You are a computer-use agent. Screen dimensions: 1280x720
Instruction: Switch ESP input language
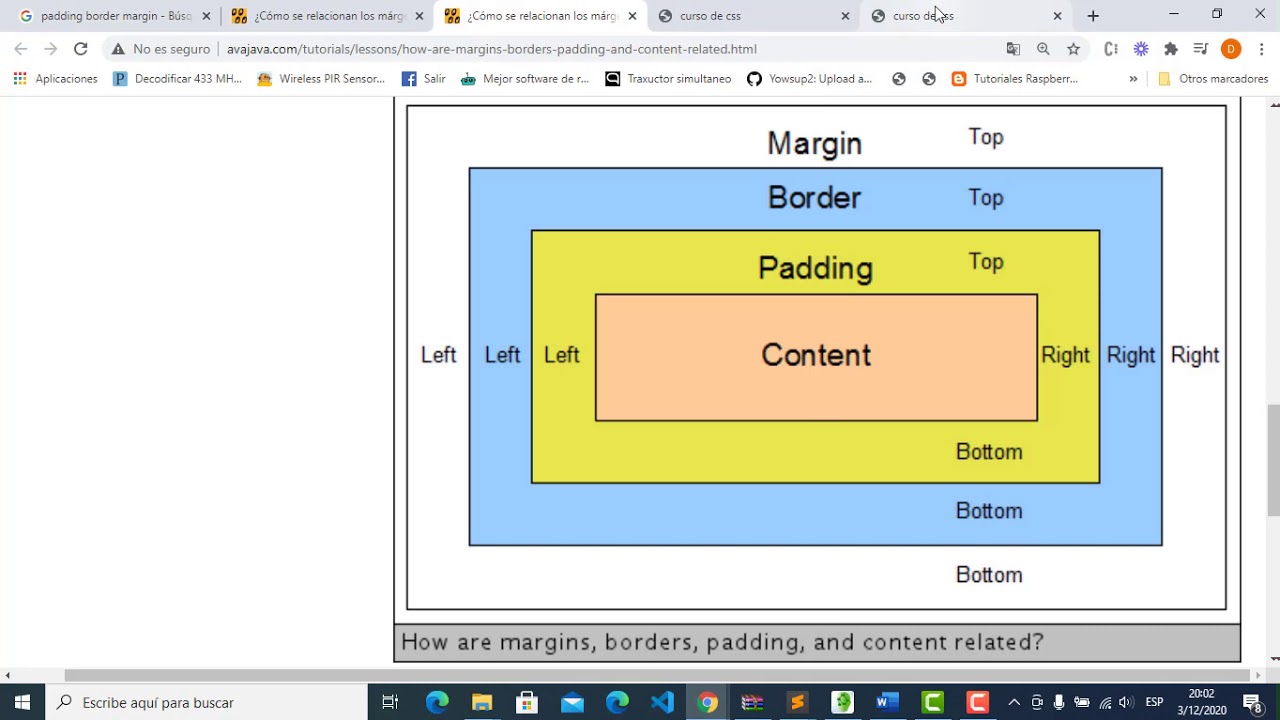(1154, 702)
